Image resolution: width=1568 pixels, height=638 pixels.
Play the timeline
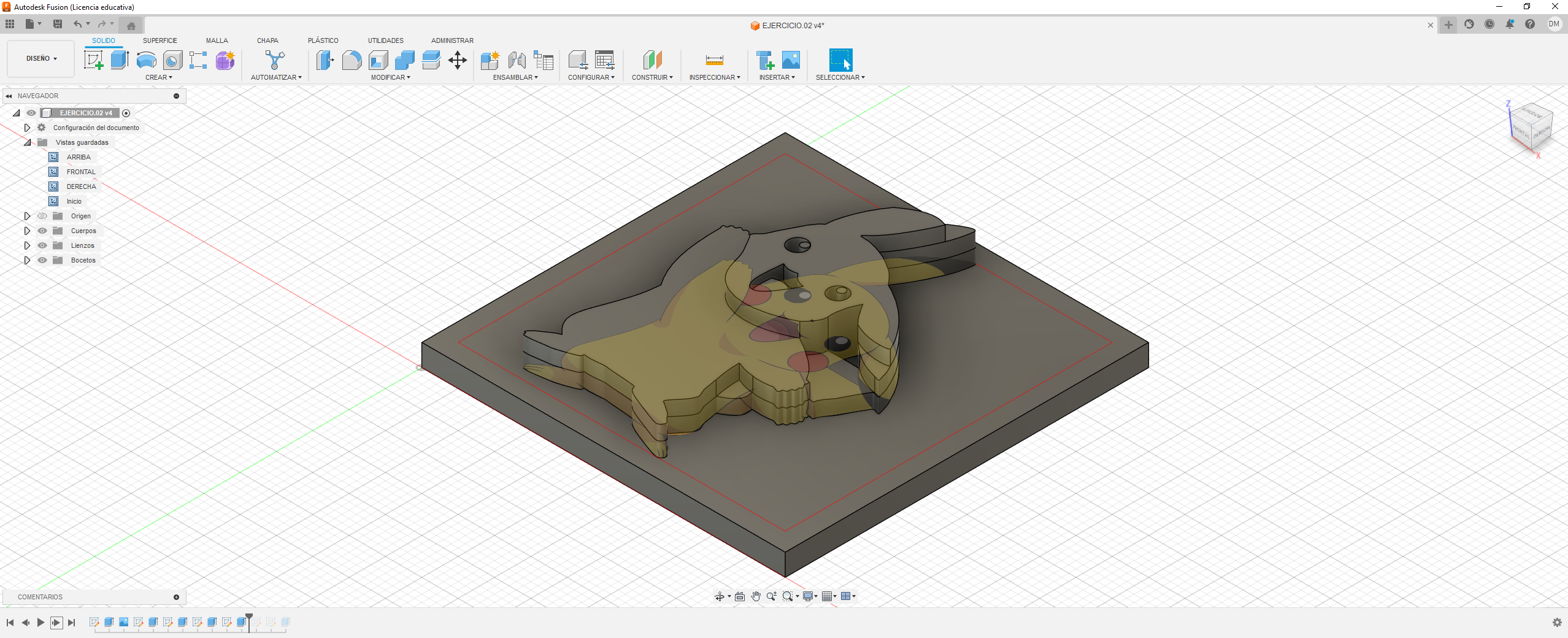click(40, 622)
